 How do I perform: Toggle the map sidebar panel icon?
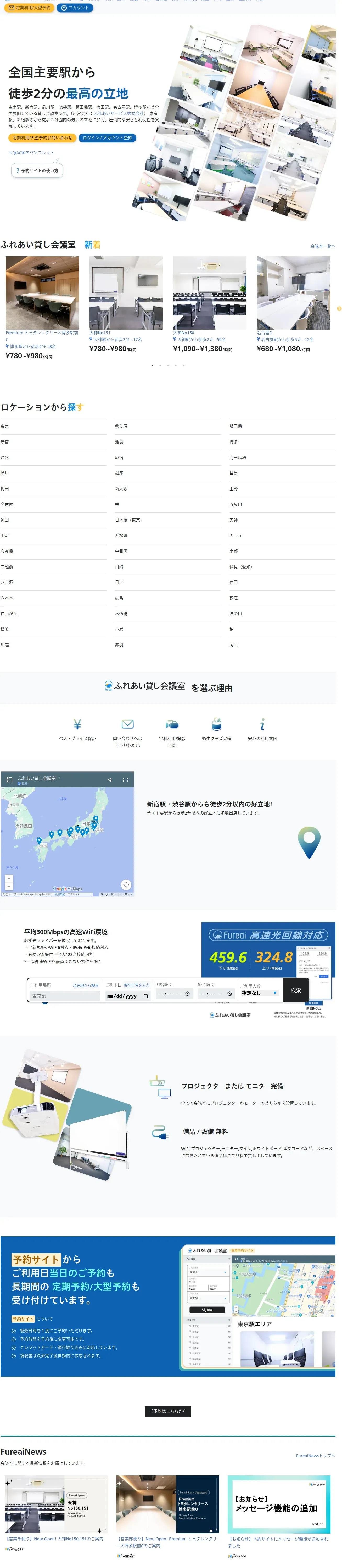(9, 780)
